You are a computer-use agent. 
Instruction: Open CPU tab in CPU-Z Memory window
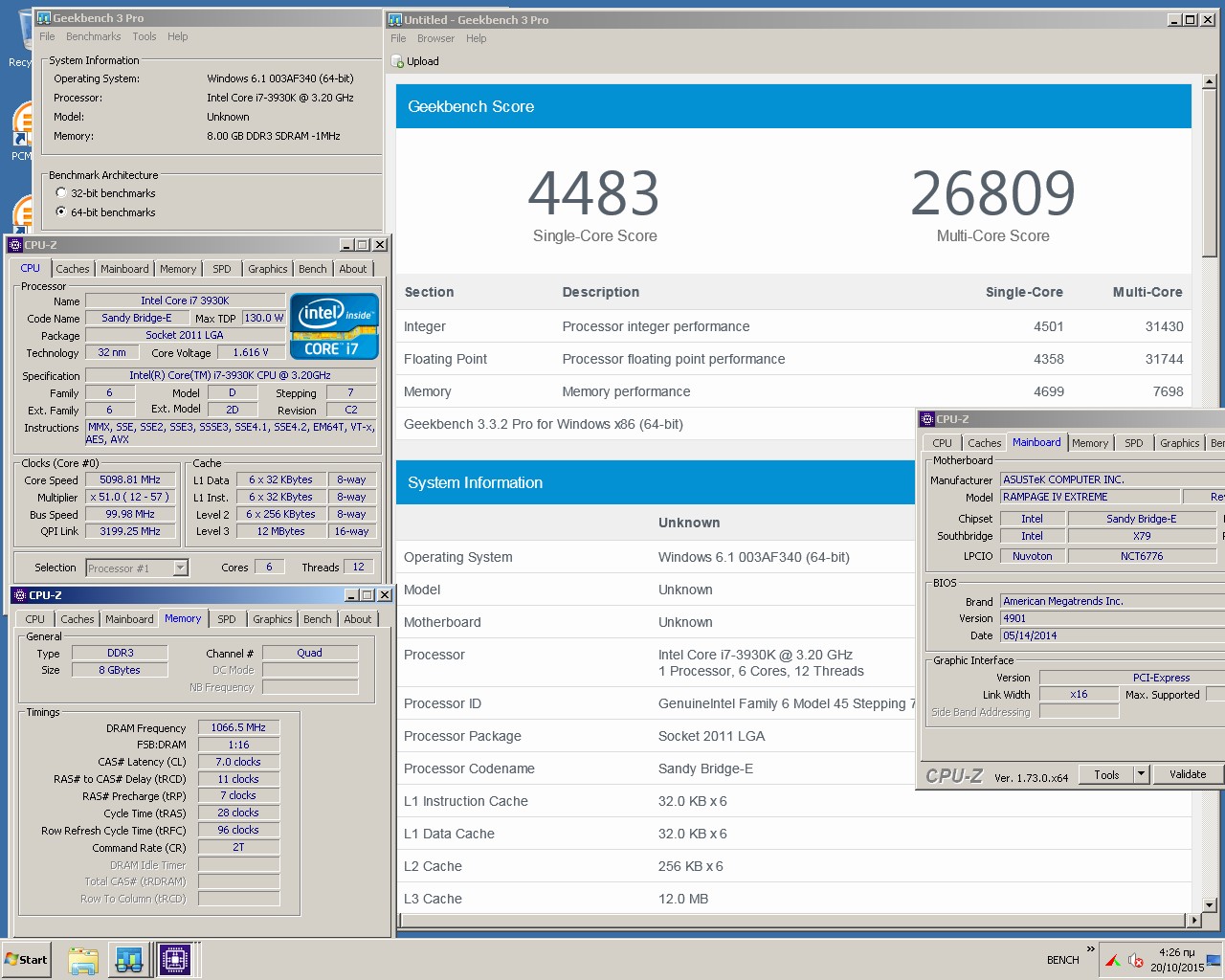coord(35,619)
